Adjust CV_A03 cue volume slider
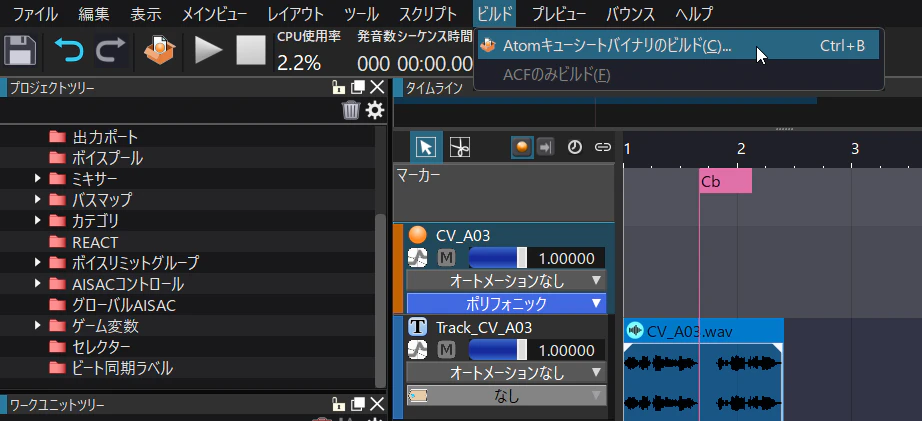 point(498,258)
